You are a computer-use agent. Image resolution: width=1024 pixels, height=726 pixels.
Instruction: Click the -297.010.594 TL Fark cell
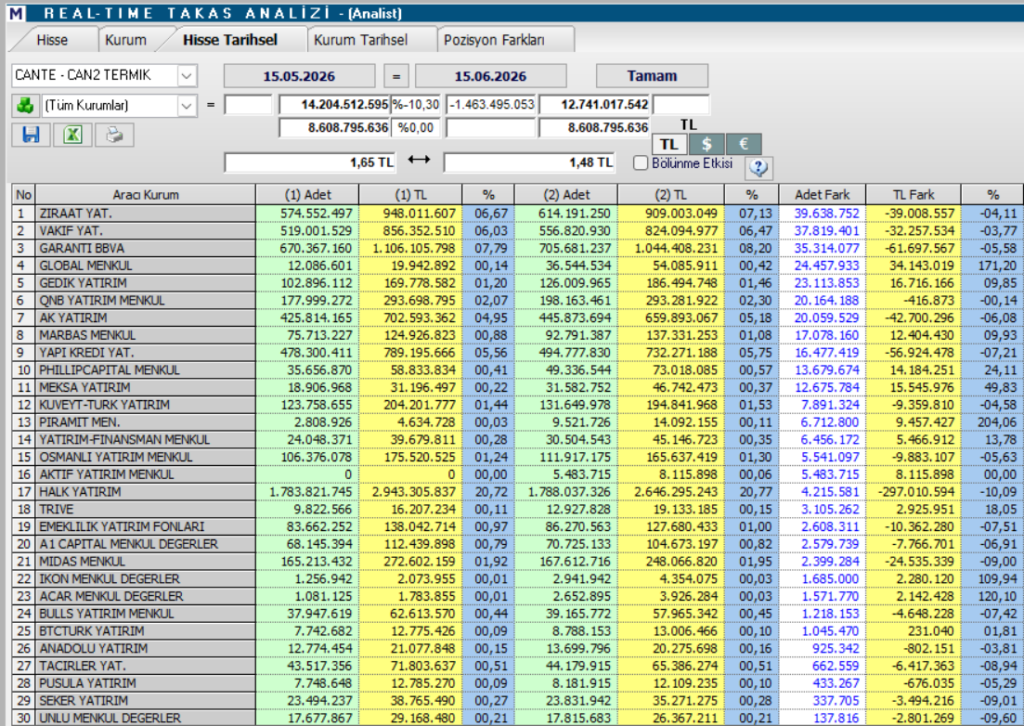[913, 492]
